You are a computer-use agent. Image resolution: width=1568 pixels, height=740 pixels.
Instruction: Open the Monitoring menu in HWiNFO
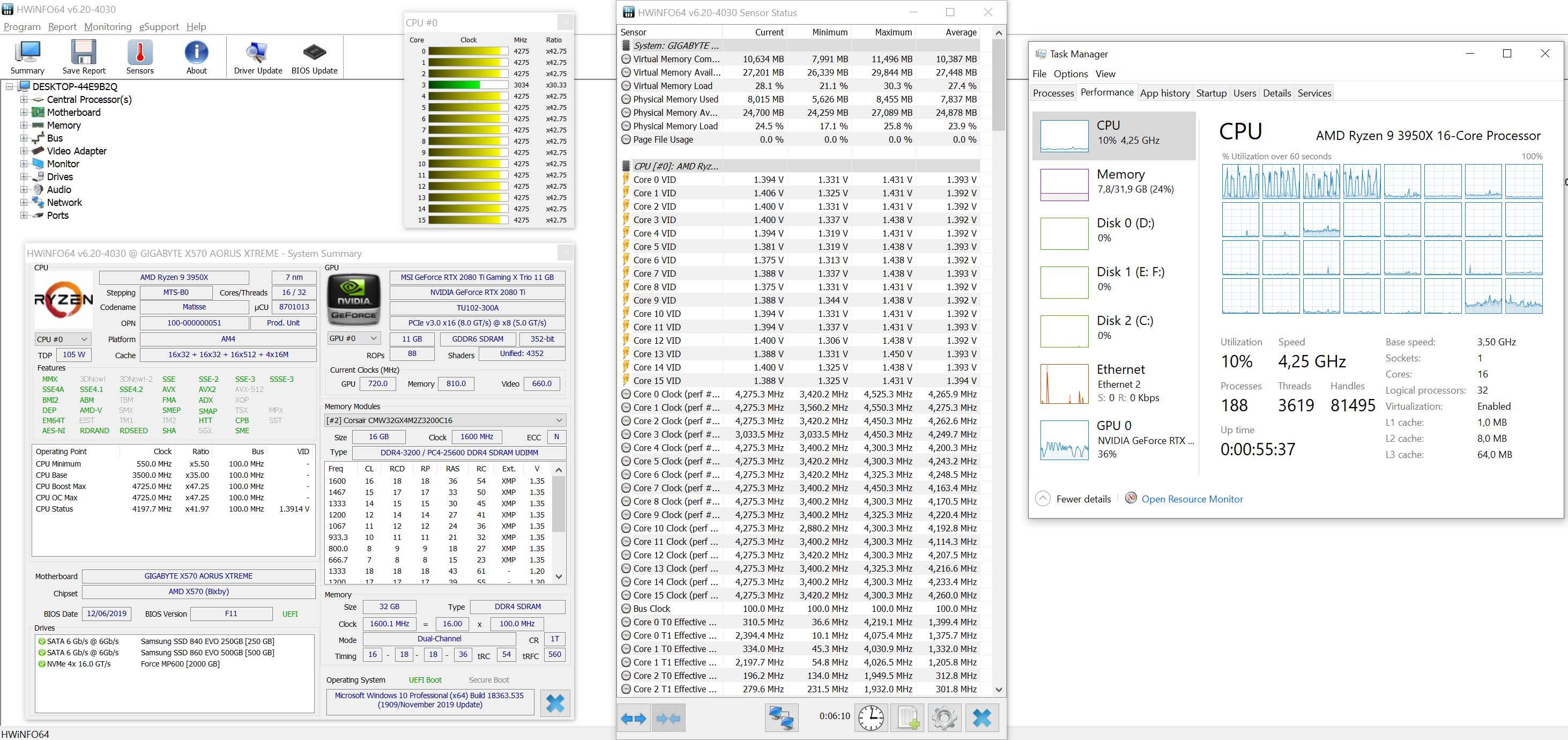coord(108,27)
